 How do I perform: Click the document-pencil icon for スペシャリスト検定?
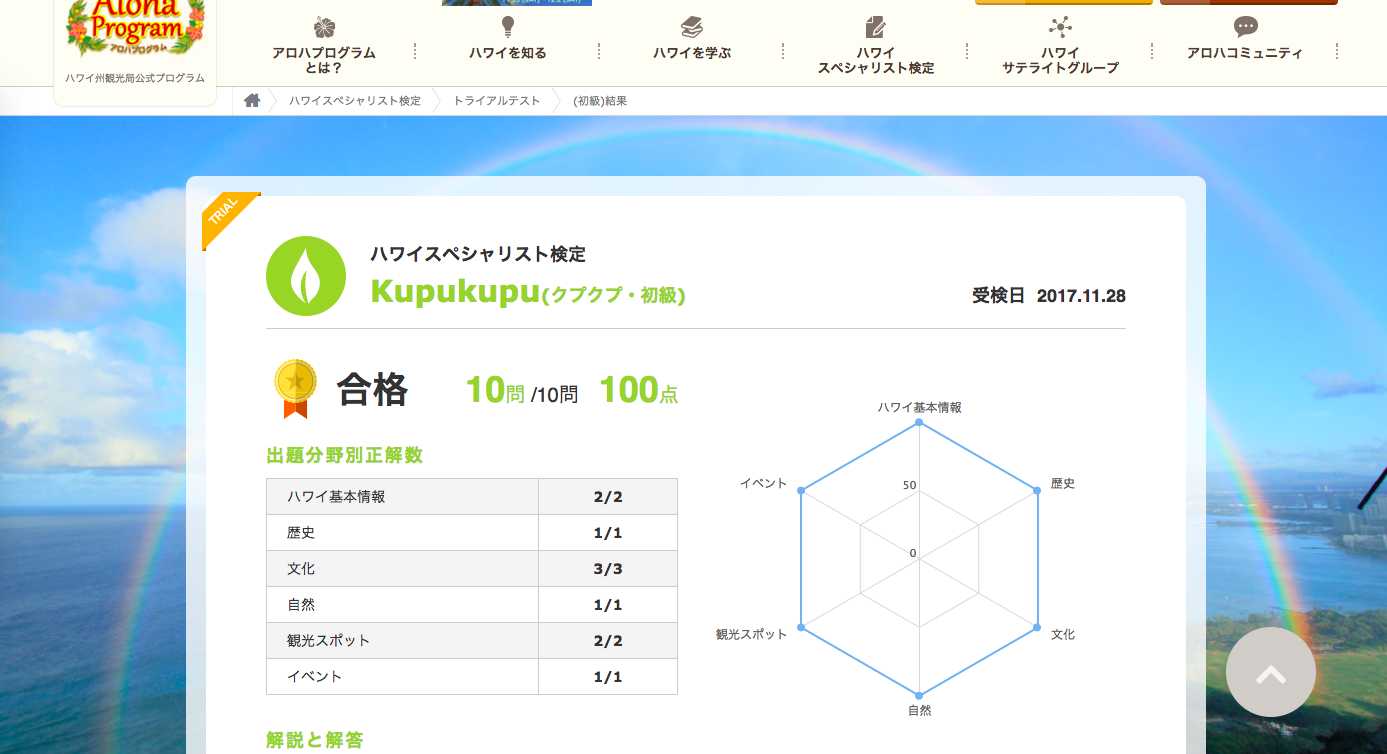click(x=876, y=27)
